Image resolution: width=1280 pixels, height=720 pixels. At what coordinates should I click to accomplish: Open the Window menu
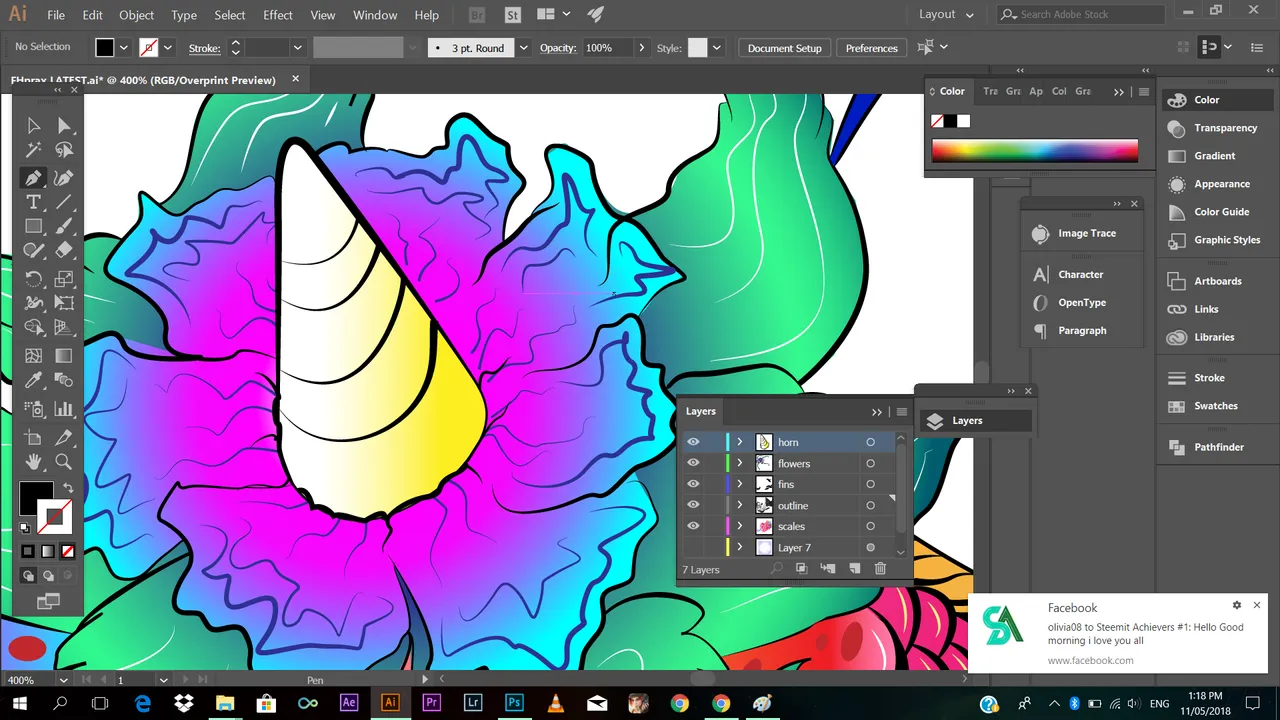[x=375, y=15]
